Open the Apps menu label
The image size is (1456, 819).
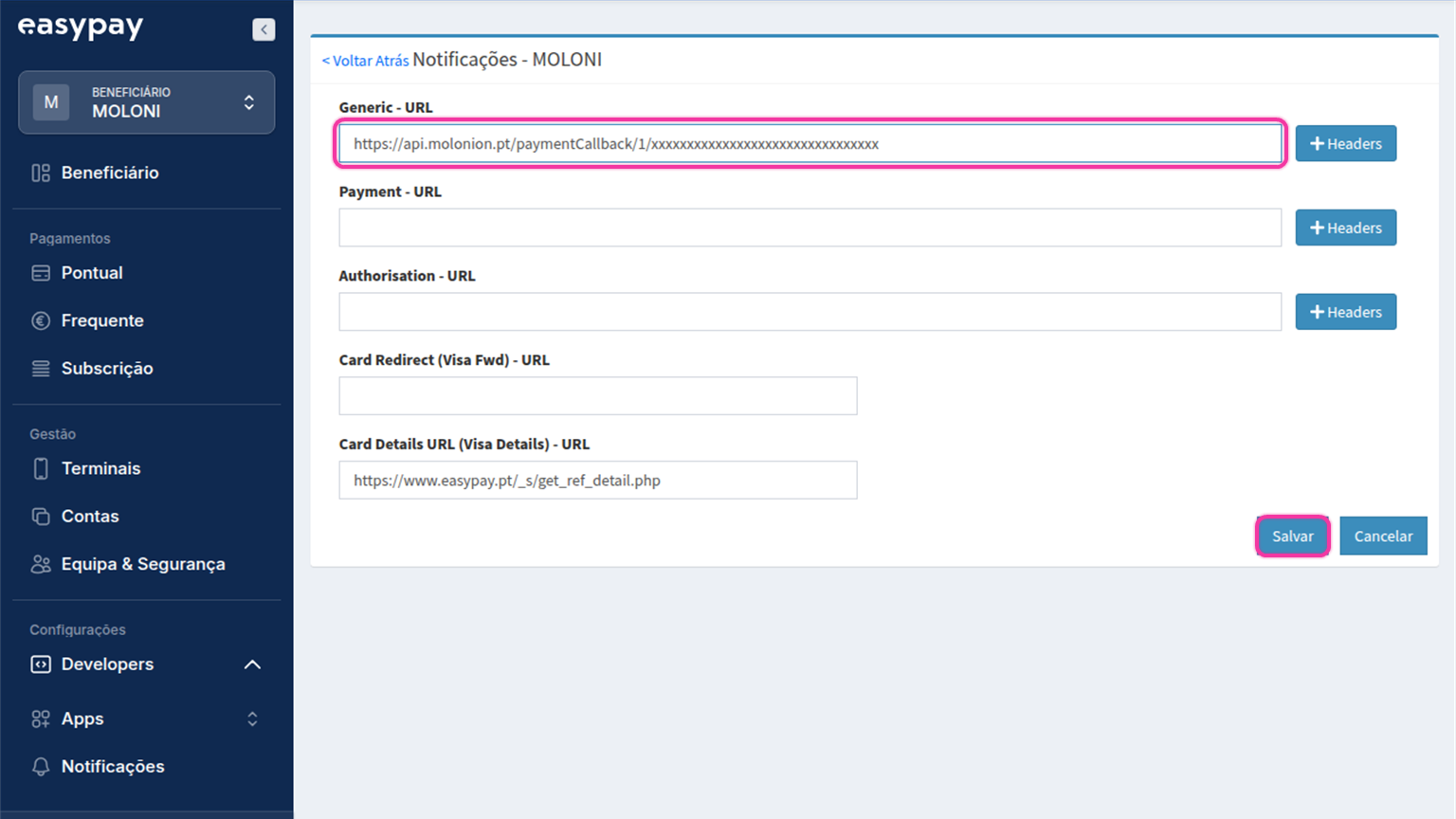pyautogui.click(x=82, y=719)
